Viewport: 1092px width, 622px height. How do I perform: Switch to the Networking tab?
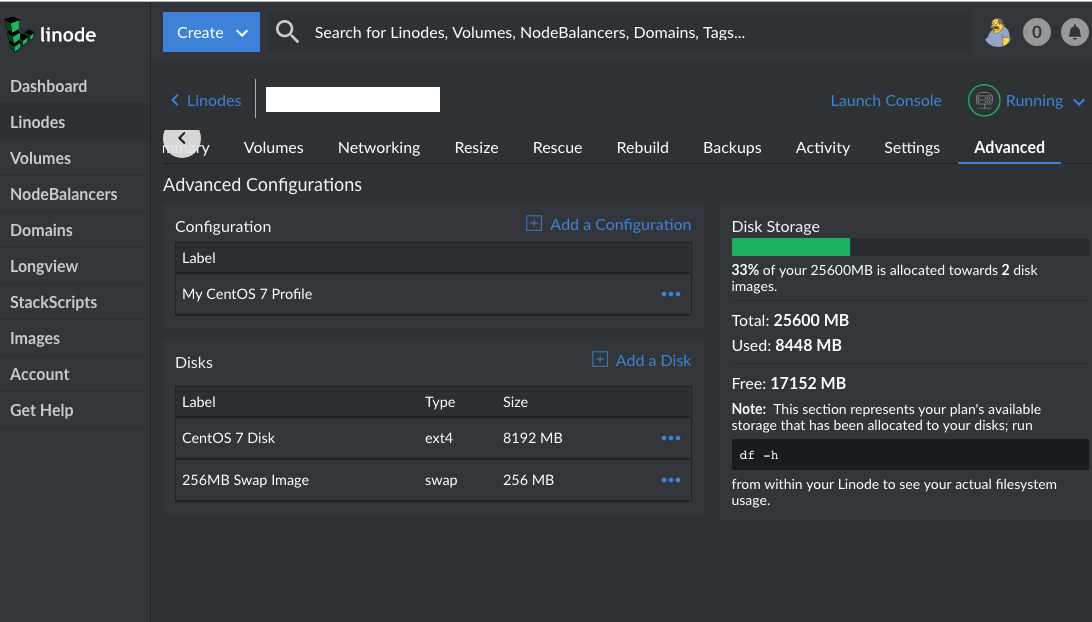pos(379,148)
